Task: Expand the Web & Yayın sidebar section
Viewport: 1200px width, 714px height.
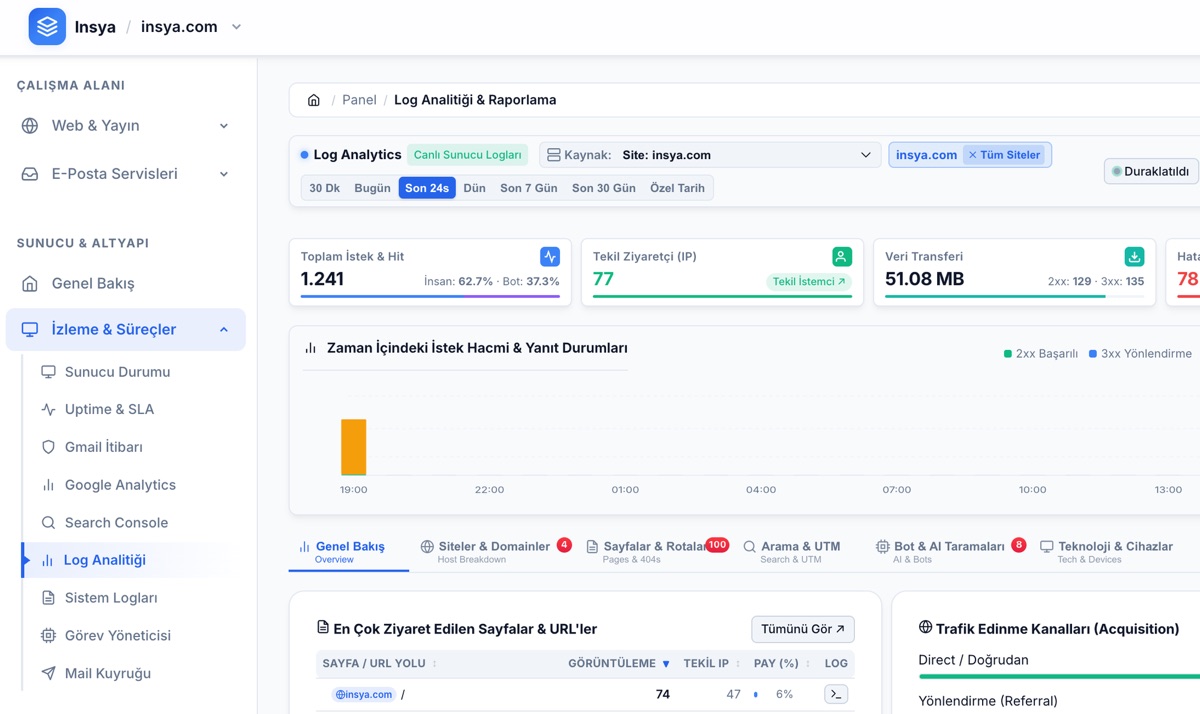Action: coord(126,126)
